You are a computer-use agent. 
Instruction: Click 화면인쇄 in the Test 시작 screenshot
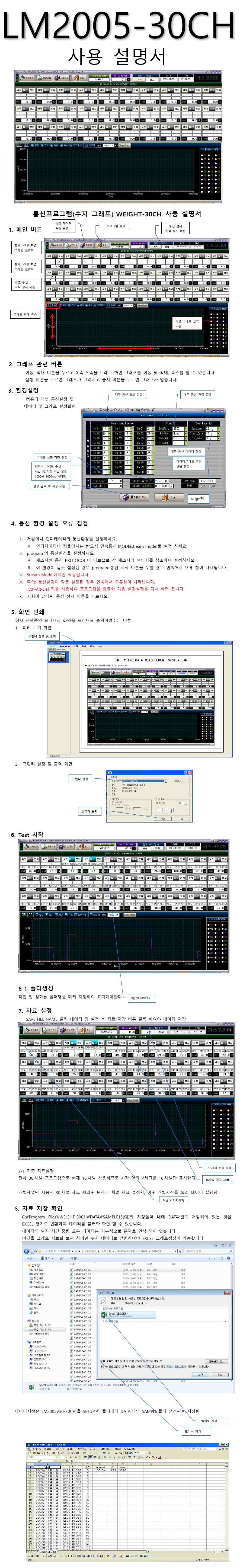pyautogui.click(x=49, y=847)
